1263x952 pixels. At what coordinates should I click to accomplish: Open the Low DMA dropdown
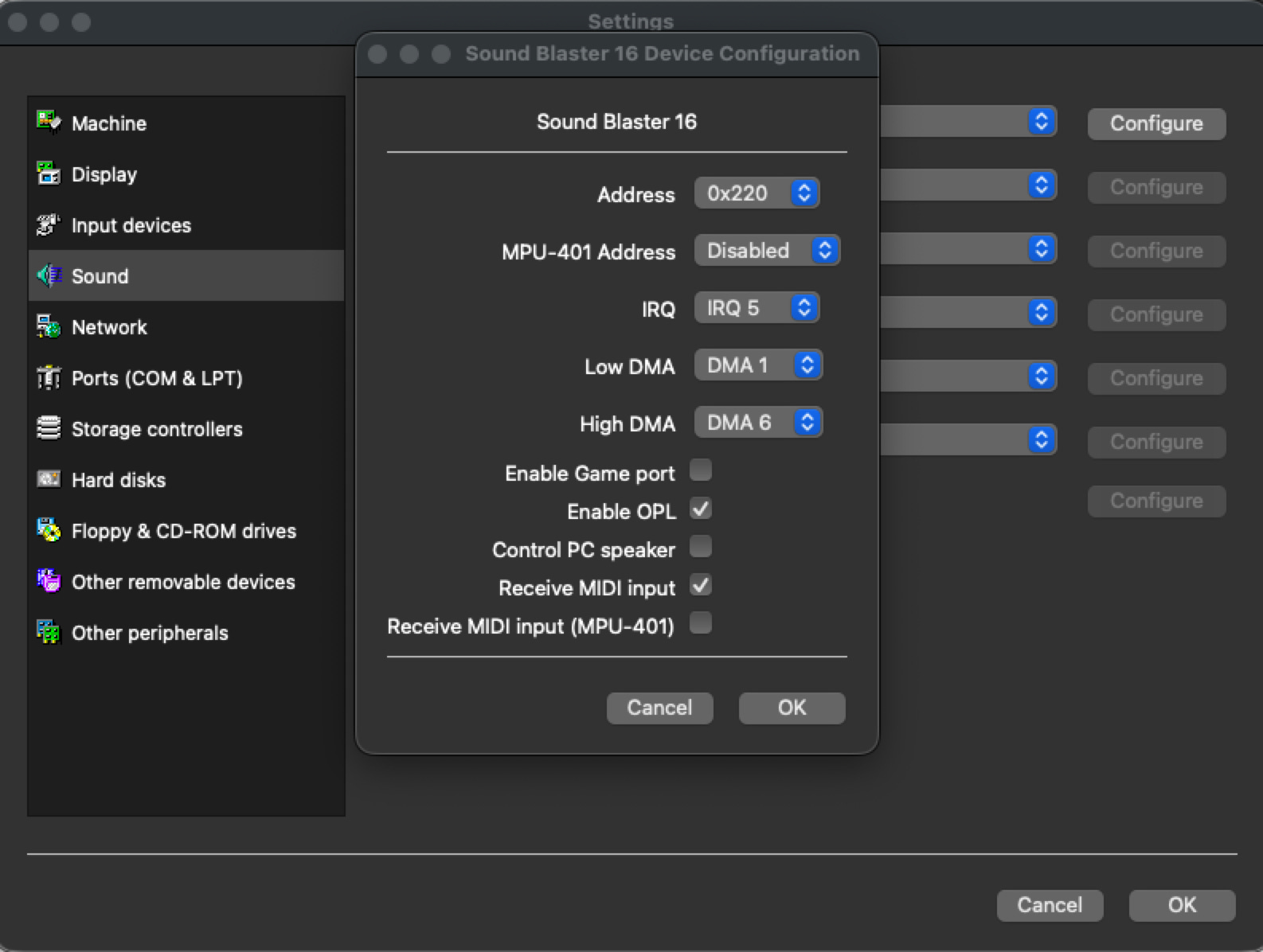[x=758, y=365]
